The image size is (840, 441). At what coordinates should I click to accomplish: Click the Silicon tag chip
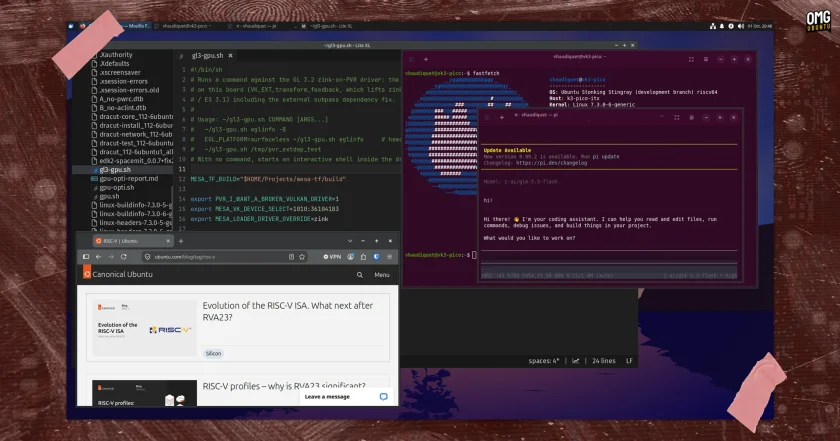tap(213, 354)
